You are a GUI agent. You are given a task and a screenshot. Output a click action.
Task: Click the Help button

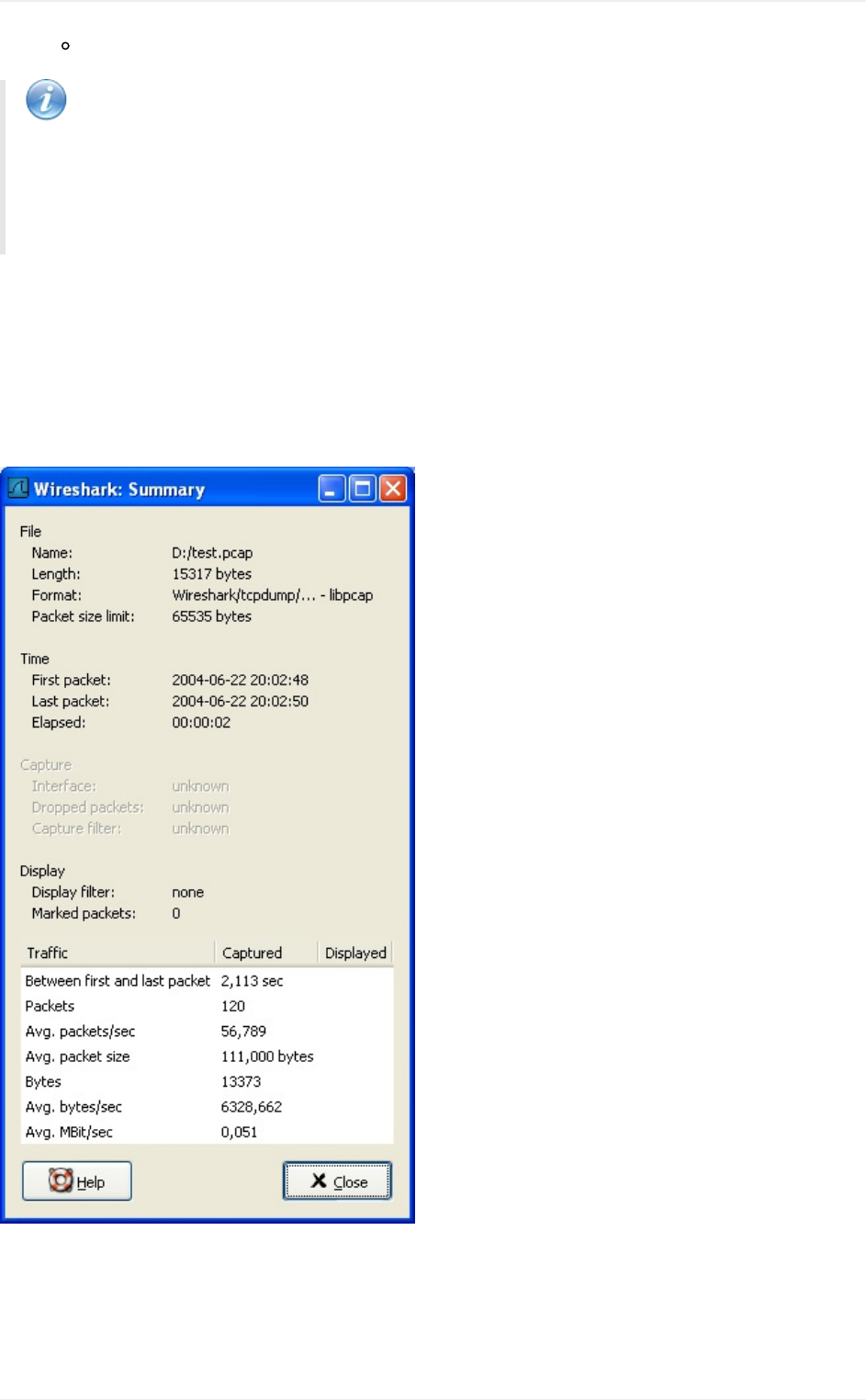(x=77, y=1181)
